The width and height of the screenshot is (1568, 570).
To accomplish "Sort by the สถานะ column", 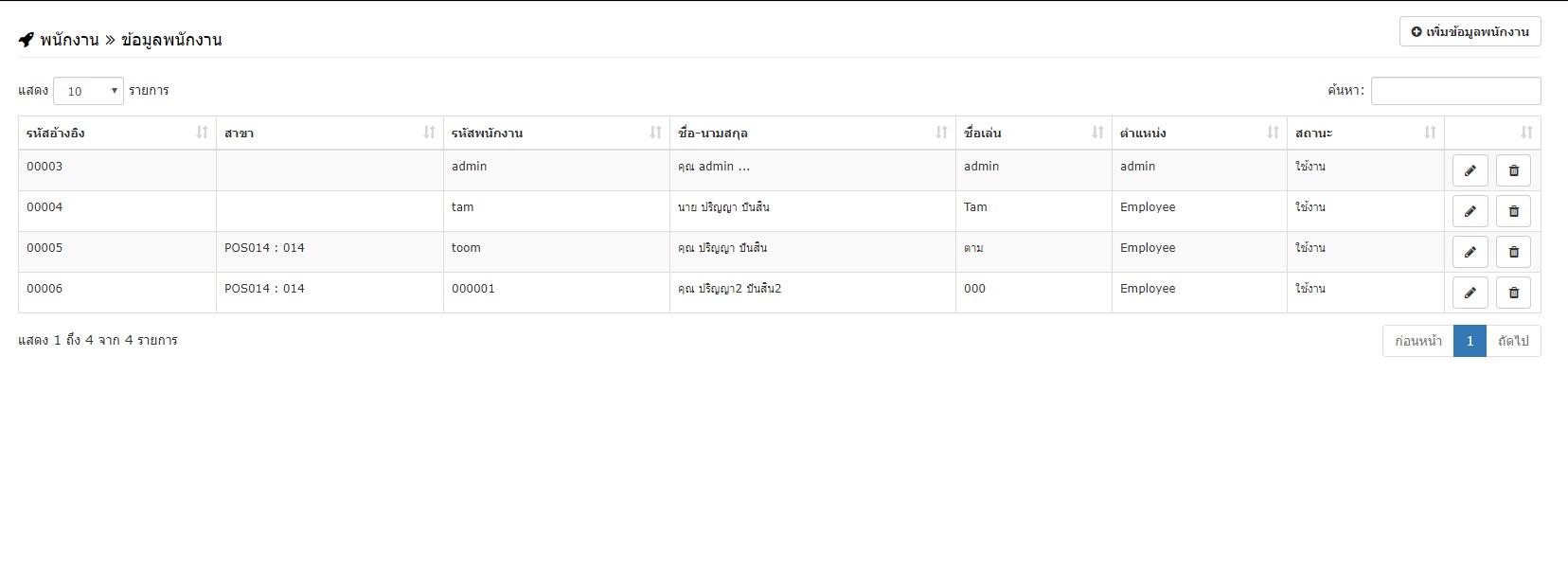I will coord(1366,133).
